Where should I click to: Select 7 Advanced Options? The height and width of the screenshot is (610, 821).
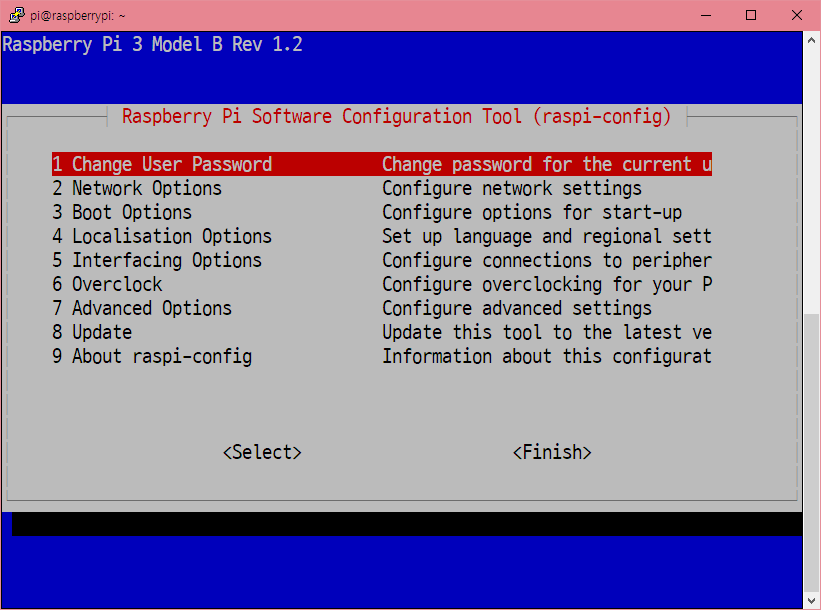click(x=142, y=308)
